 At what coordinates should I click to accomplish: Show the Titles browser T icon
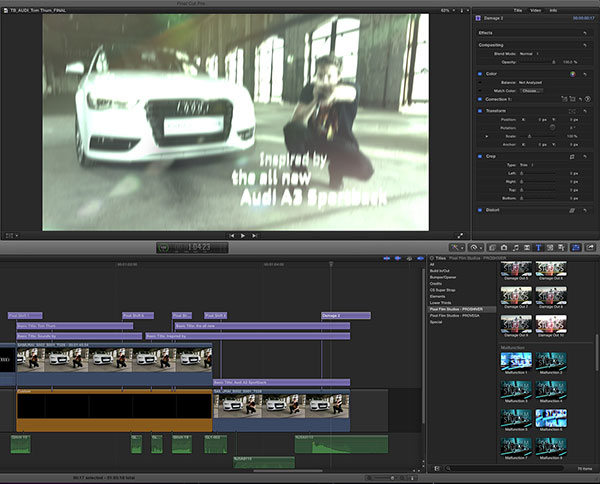click(538, 248)
